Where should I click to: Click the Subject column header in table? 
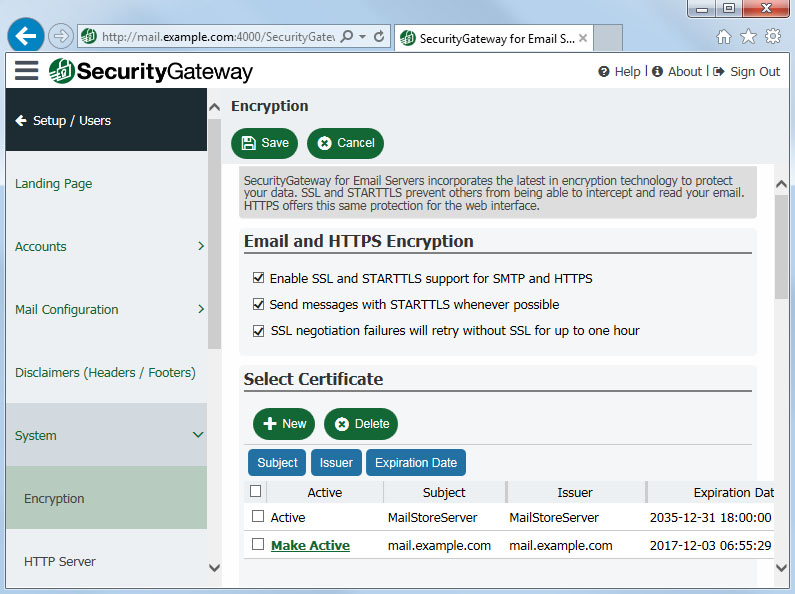tap(444, 492)
